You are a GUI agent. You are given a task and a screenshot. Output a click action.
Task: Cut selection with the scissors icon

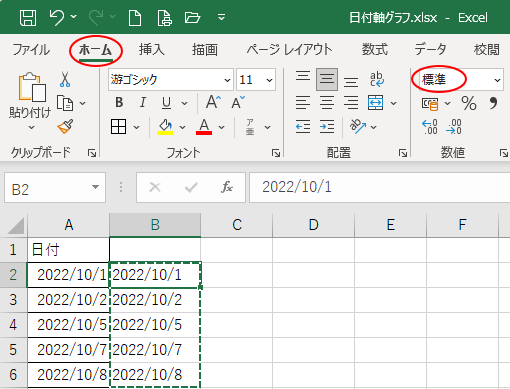click(65, 79)
